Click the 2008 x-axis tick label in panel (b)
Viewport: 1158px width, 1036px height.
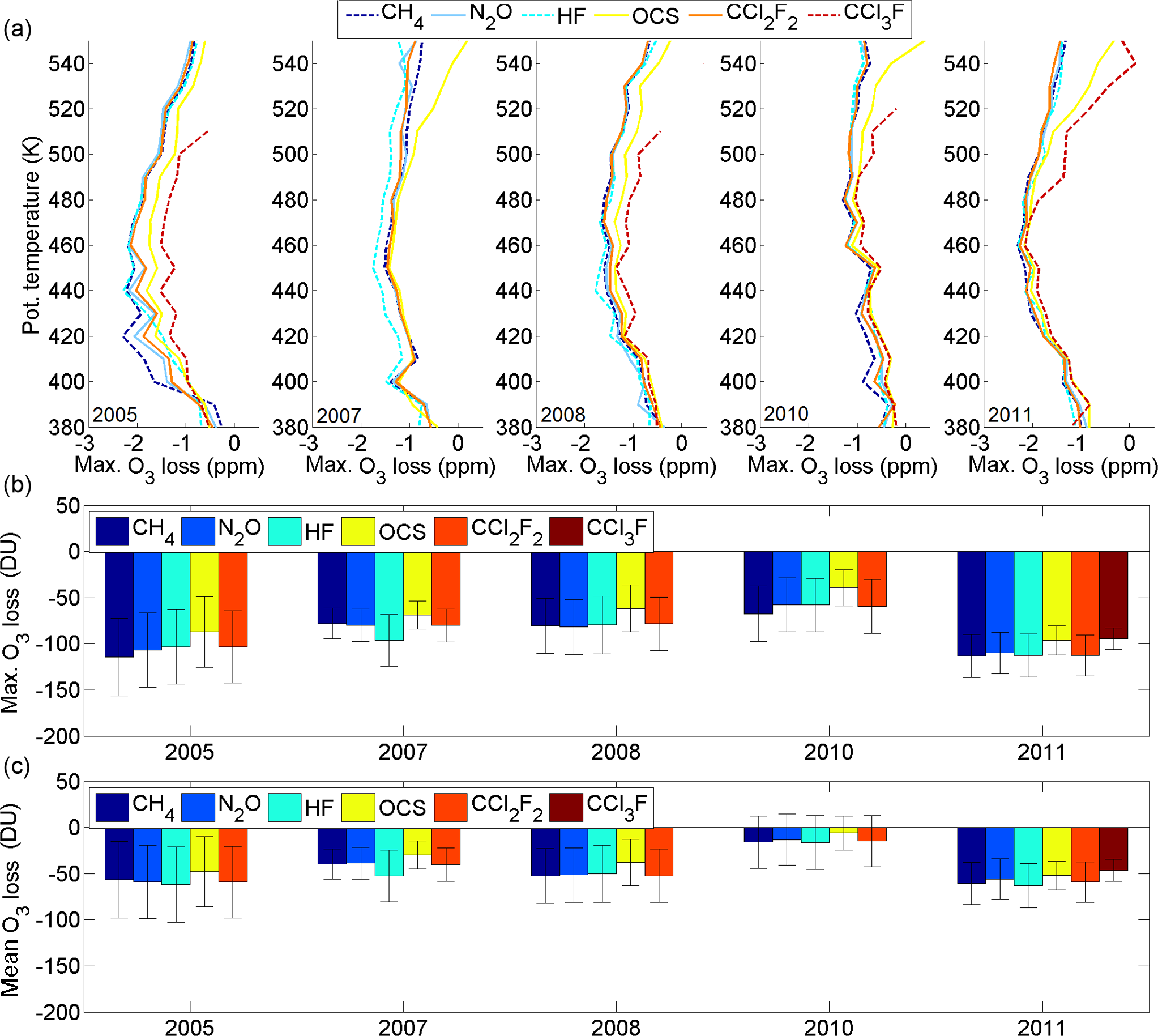616,752
